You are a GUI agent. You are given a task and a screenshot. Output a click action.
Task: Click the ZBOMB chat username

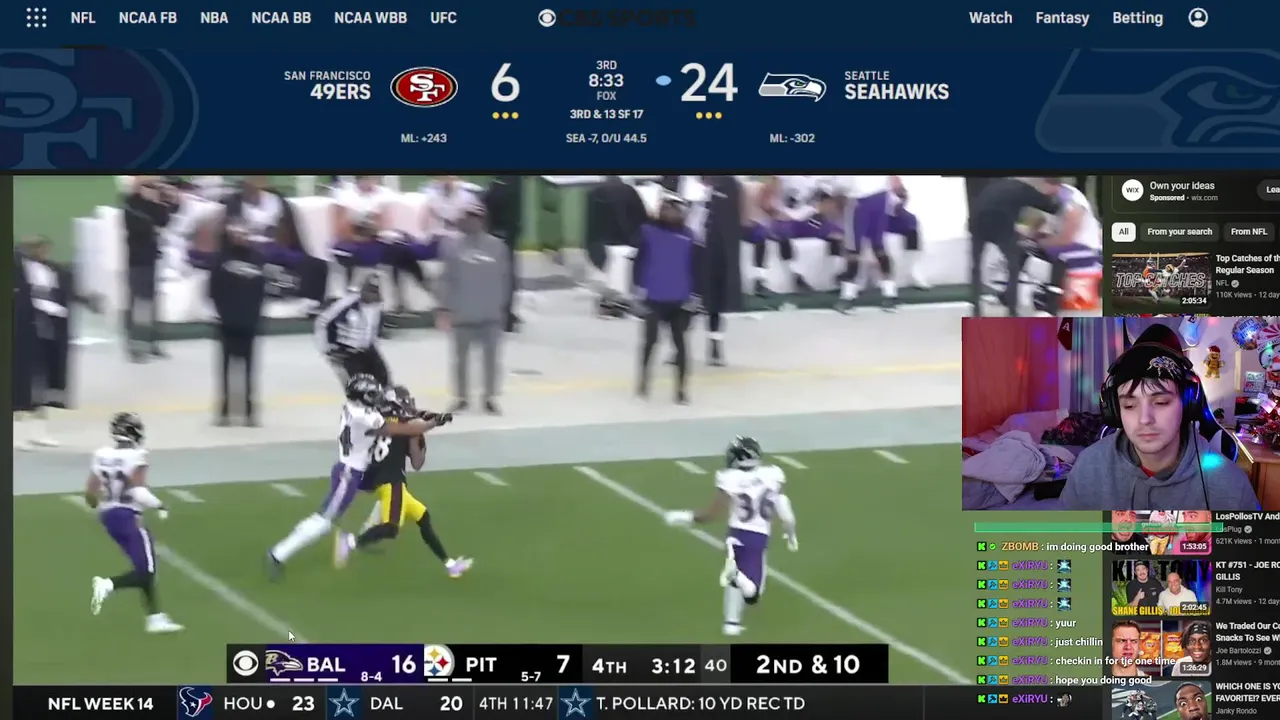pos(1020,547)
